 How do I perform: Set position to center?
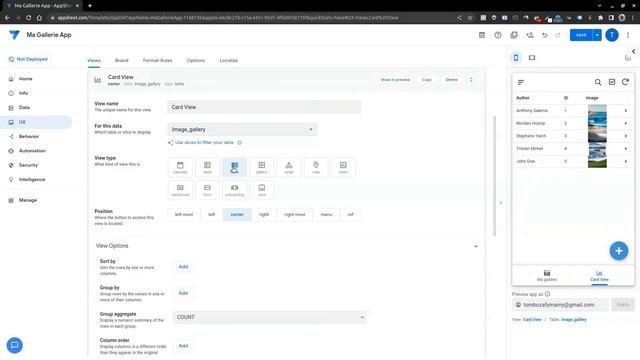(x=237, y=214)
